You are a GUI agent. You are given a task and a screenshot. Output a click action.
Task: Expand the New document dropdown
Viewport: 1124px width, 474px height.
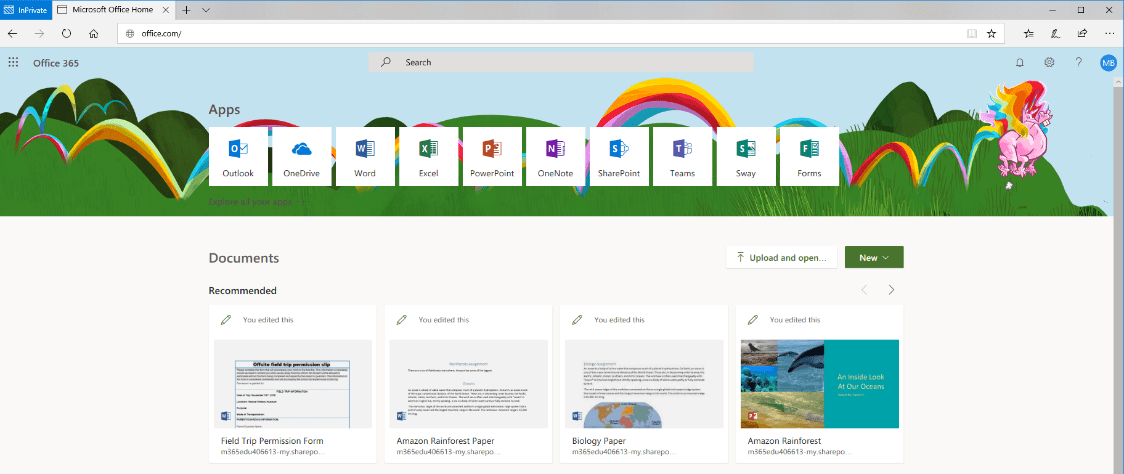[x=873, y=257]
